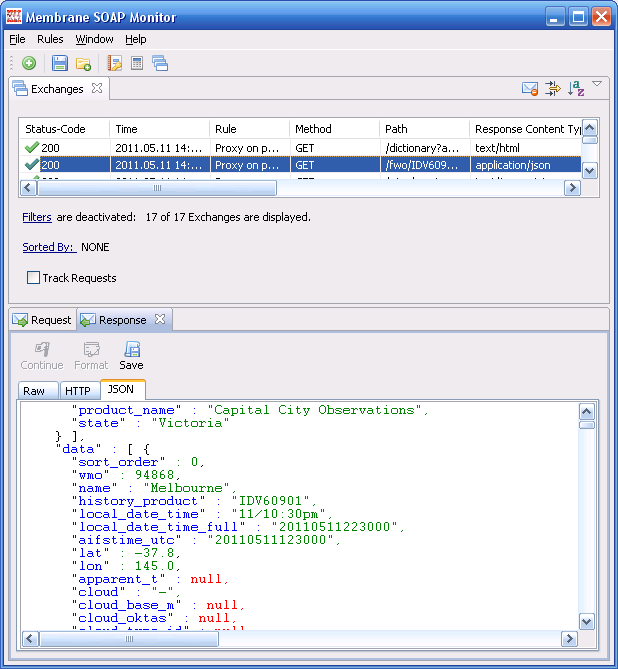Click the green add rule toolbar icon
Image resolution: width=618 pixels, height=669 pixels.
(29, 64)
